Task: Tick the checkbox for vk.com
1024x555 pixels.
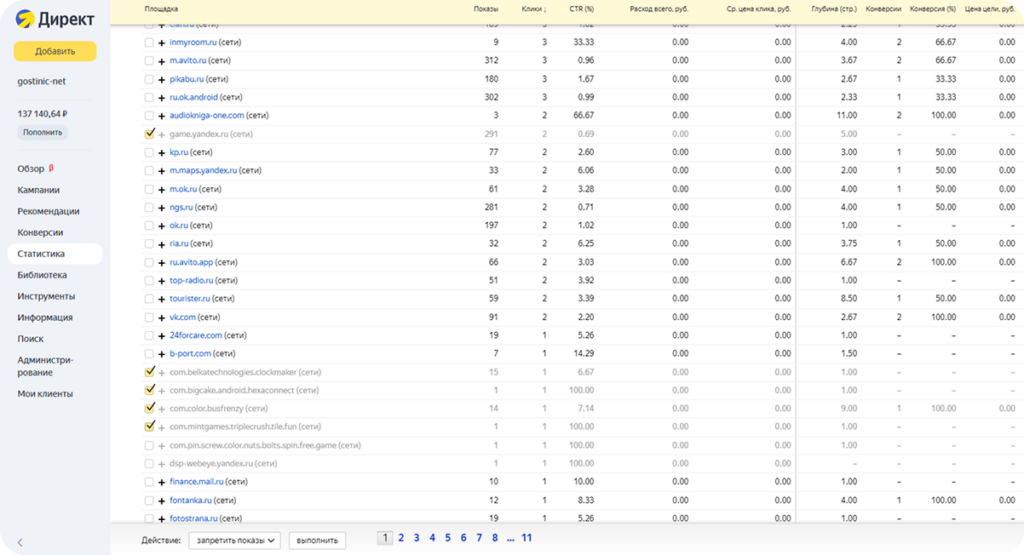Action: [149, 317]
